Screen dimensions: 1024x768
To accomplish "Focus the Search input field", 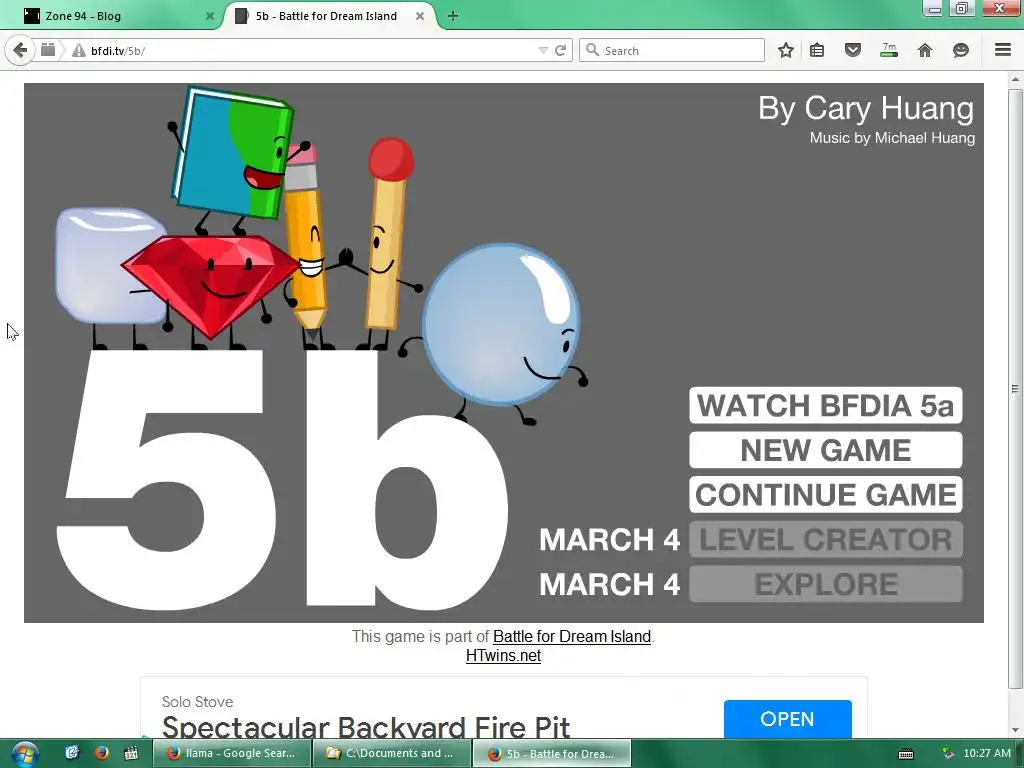I will coord(672,50).
